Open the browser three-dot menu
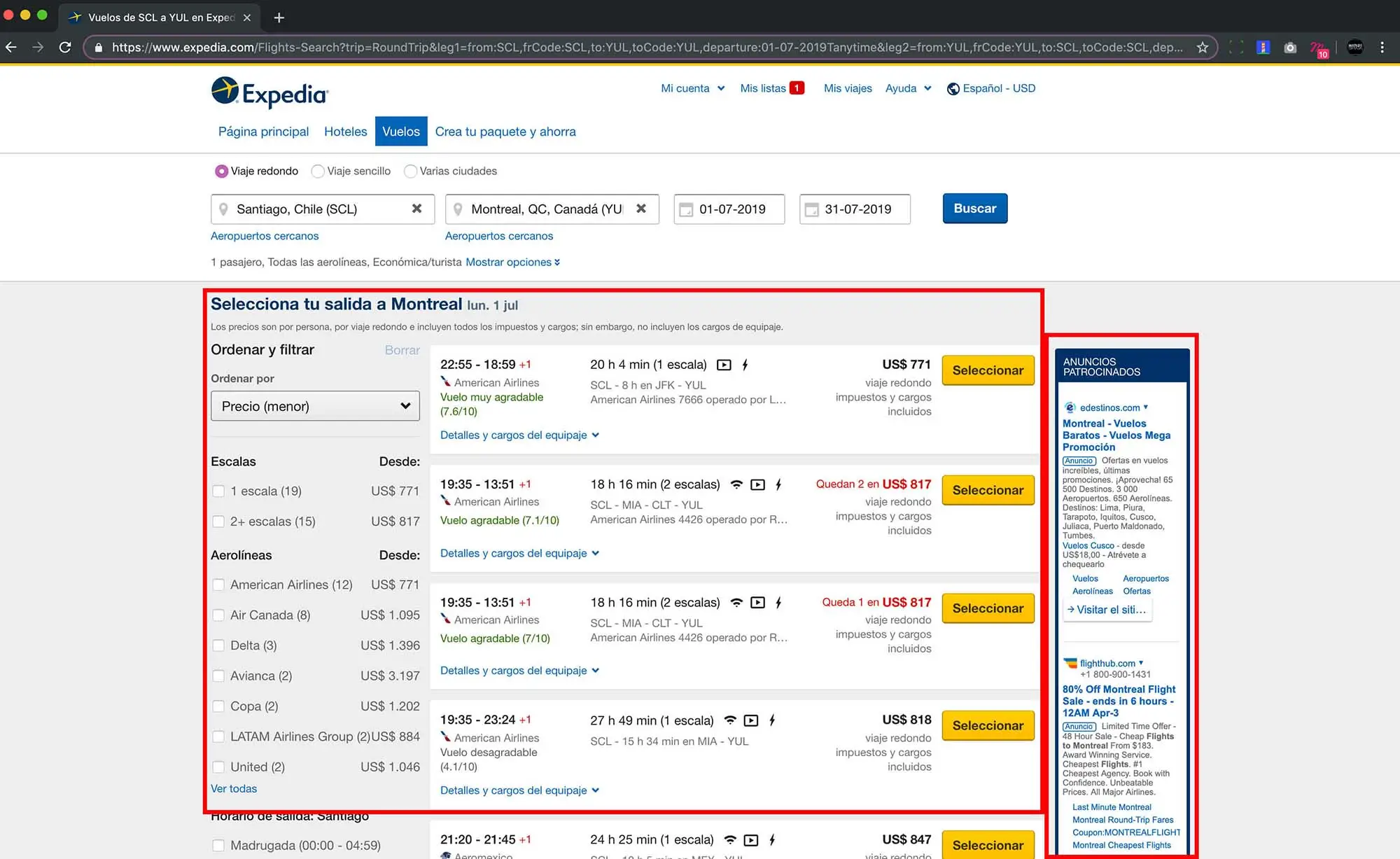The height and width of the screenshot is (859, 1400). point(1381,48)
